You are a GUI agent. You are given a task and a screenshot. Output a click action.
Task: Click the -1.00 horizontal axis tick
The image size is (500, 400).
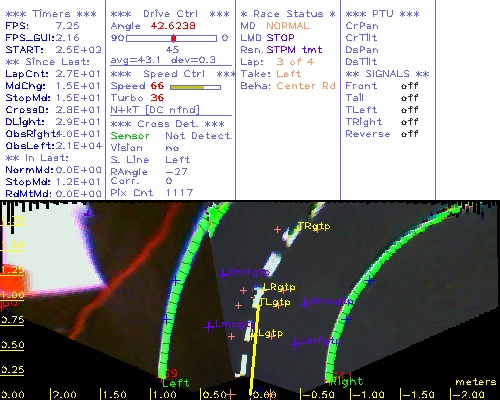(368, 395)
